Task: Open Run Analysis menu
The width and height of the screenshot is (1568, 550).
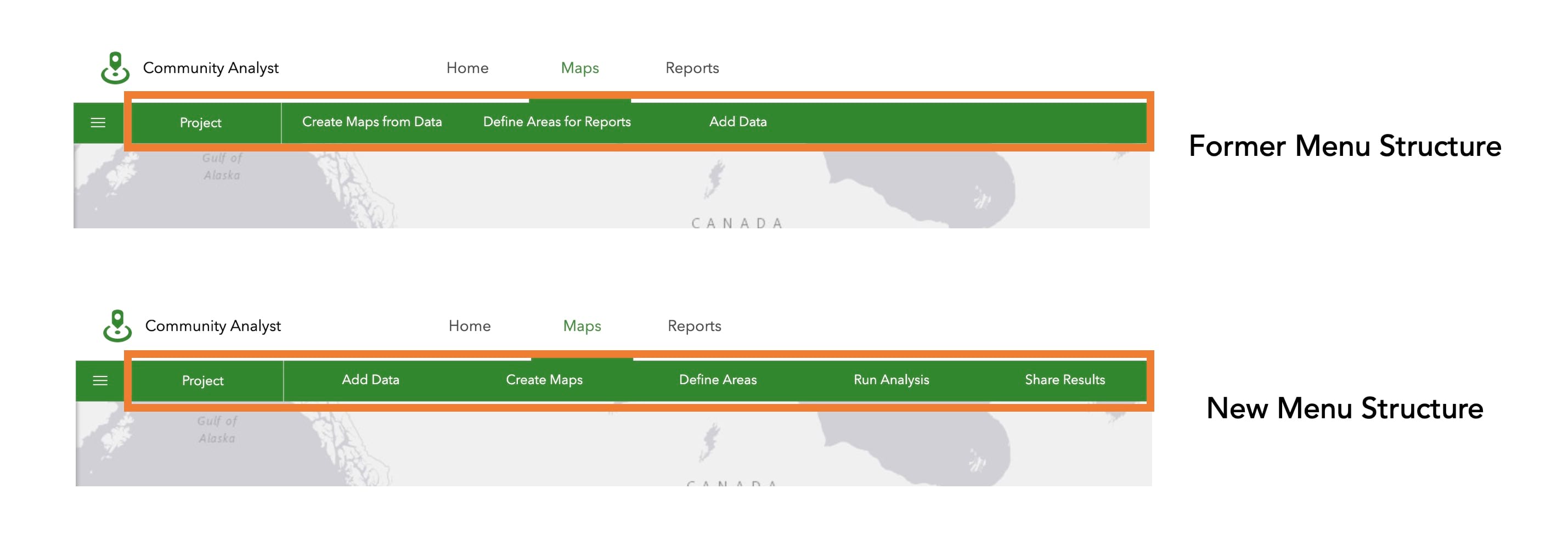Action: click(892, 379)
